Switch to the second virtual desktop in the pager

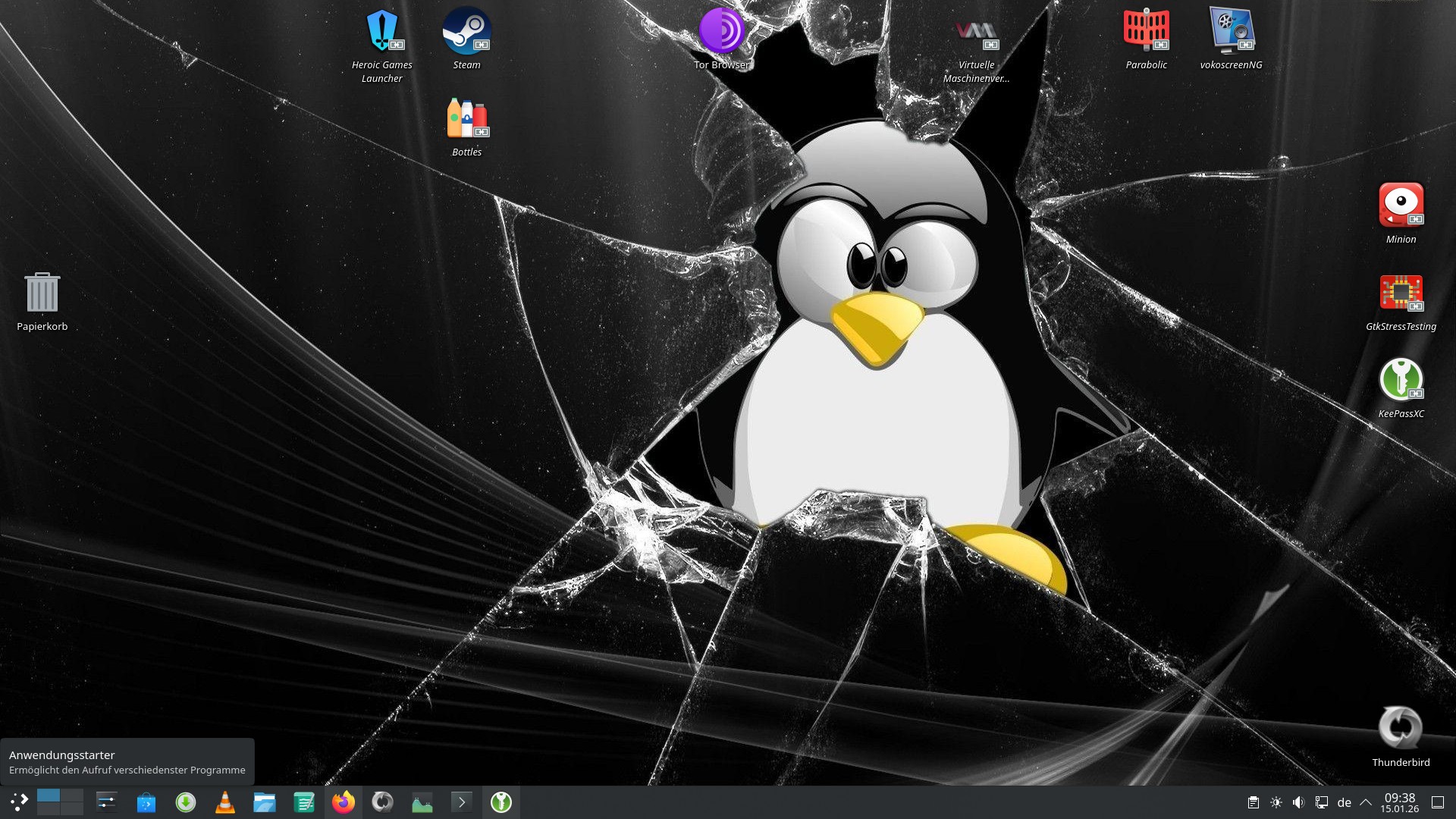click(x=72, y=795)
